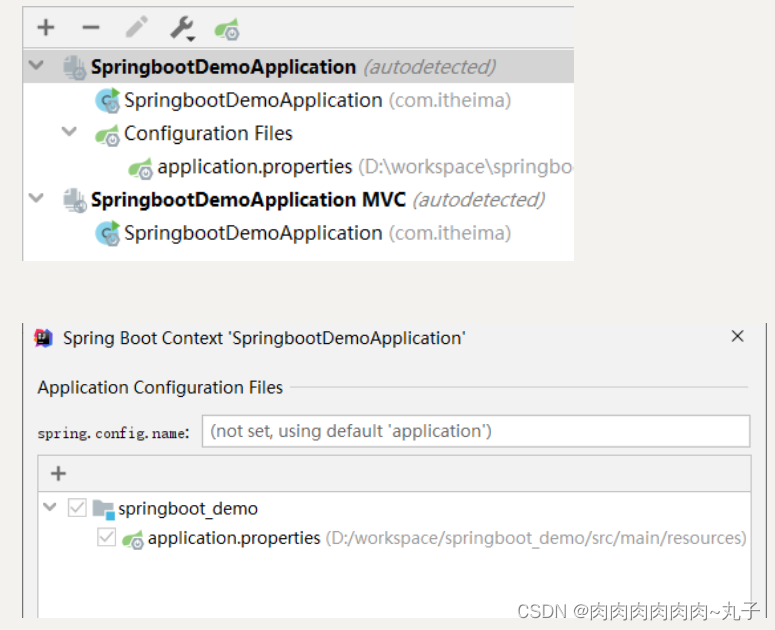Image resolution: width=775 pixels, height=630 pixels.
Task: Click the Spring leaf toolbar icon
Action: click(x=227, y=29)
